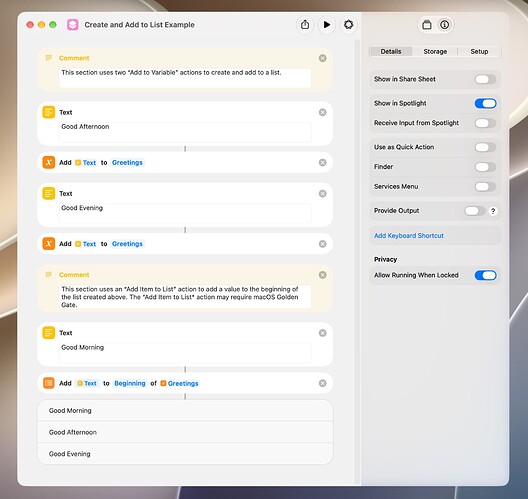The width and height of the screenshot is (528, 499).
Task: Toggle the Finder switch
Action: [485, 167]
